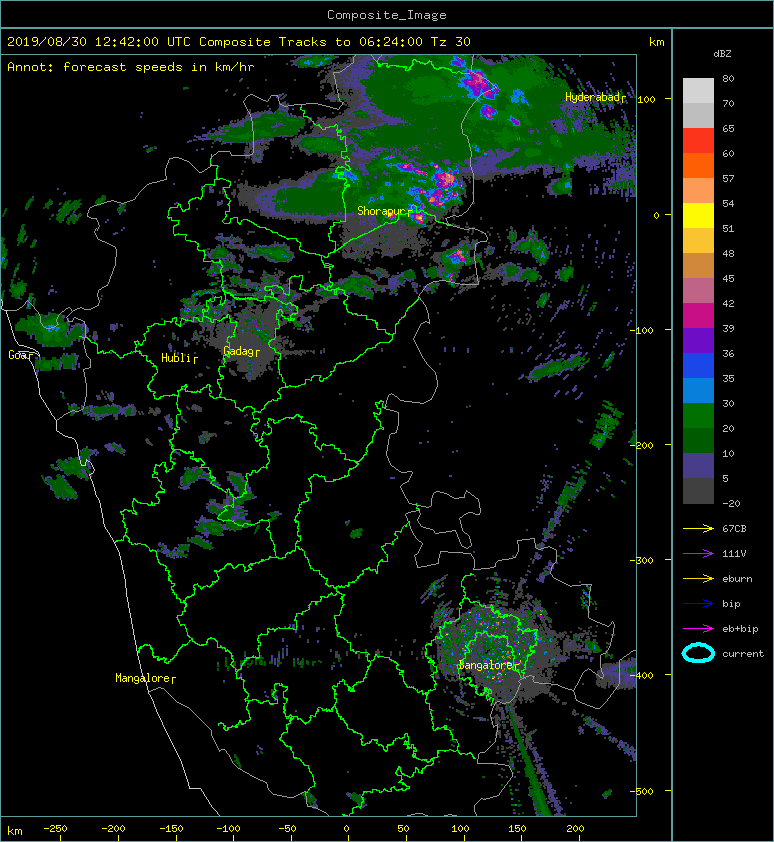Select the Hyderabad city label on the map
The image size is (774, 842).
click(595, 97)
